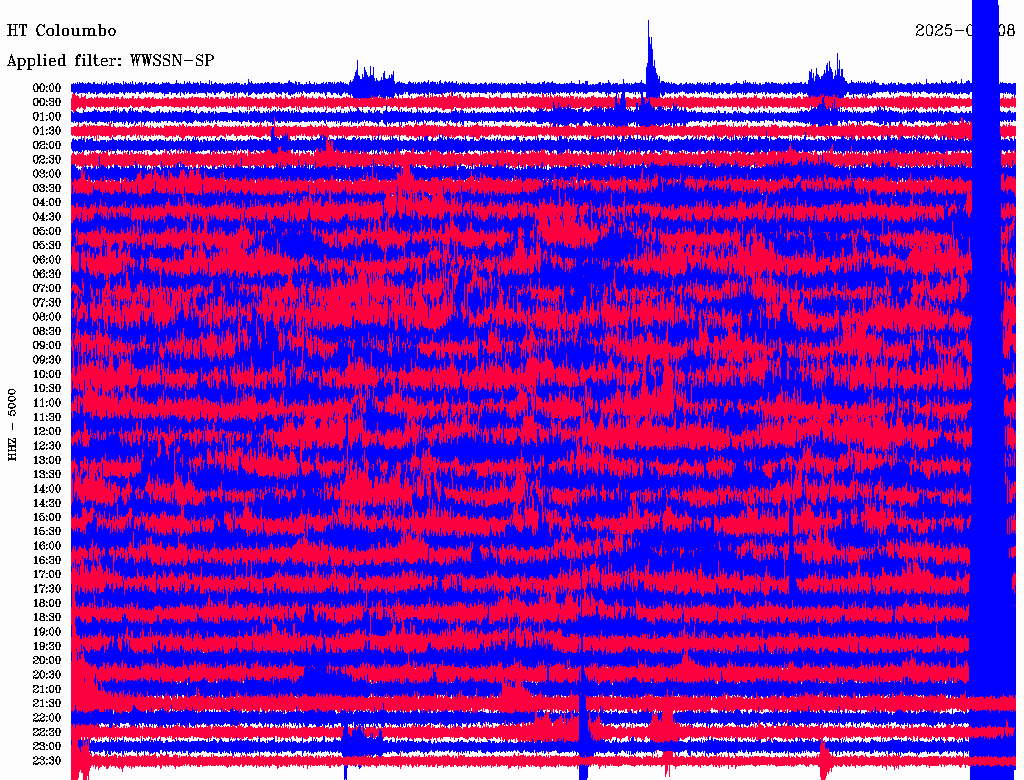The width and height of the screenshot is (1024, 780).
Task: Click the 13:00 time label
Action: (47, 461)
